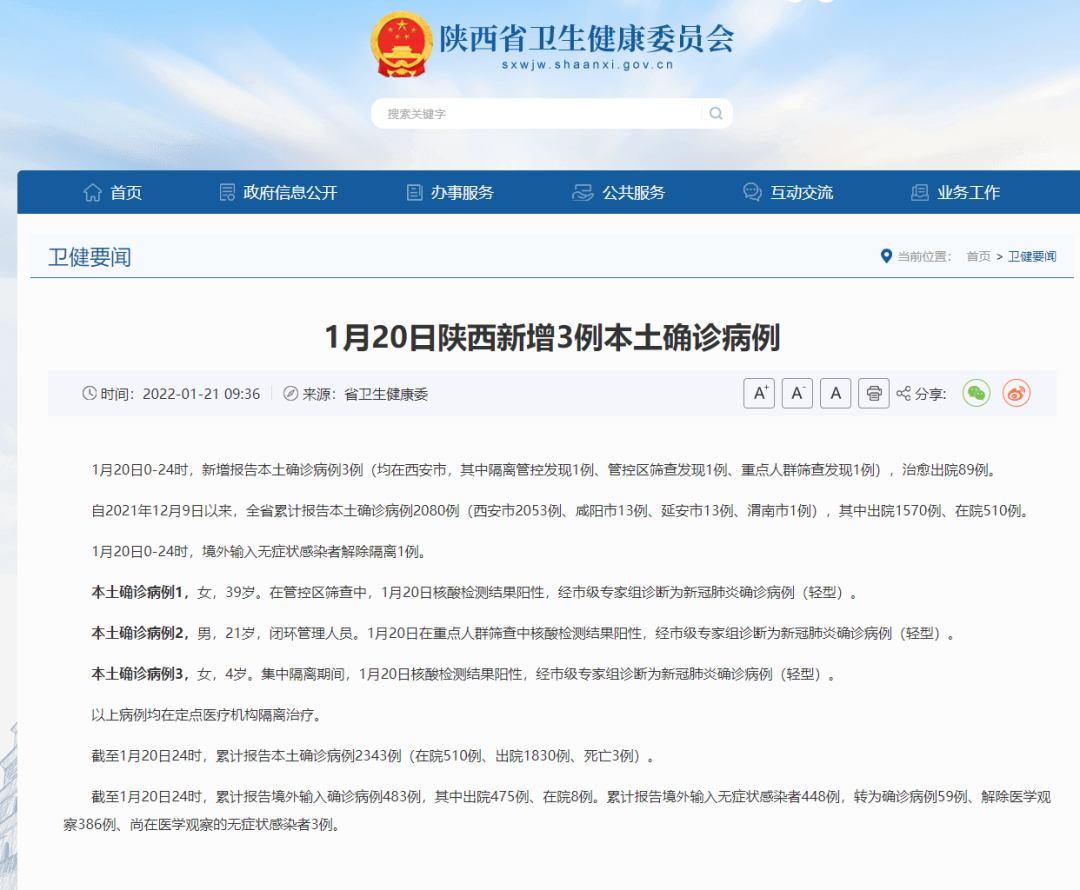This screenshot has height=890, width=1080.
Task: Click the bold text 本土确诊病例2
Action: coord(137,633)
